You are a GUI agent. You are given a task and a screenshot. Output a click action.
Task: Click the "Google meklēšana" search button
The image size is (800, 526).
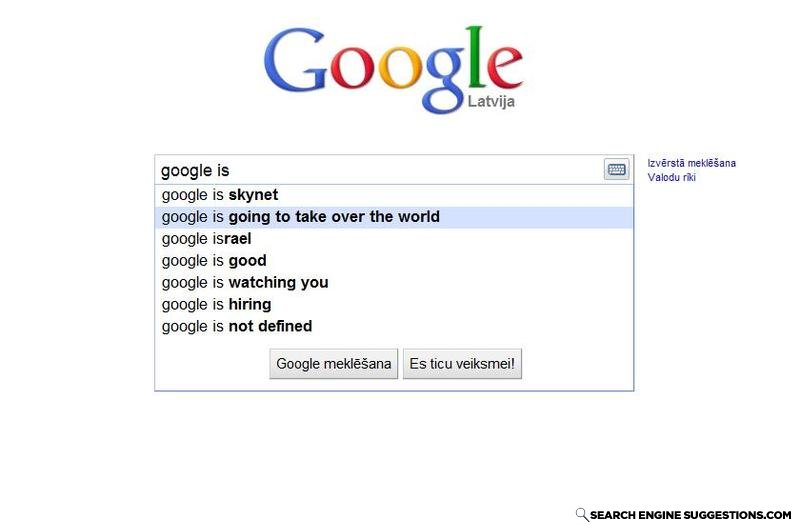coord(334,364)
